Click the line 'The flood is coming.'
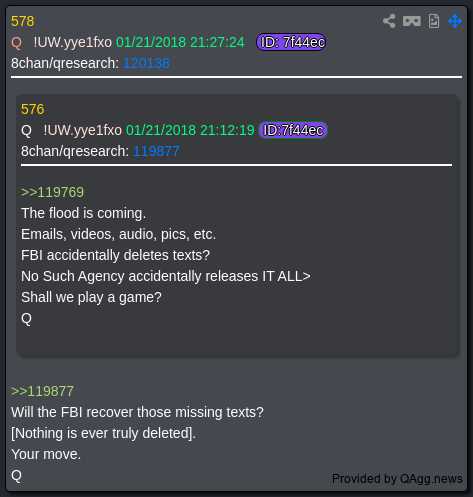Viewport: 473px width, 497px height. point(83,213)
